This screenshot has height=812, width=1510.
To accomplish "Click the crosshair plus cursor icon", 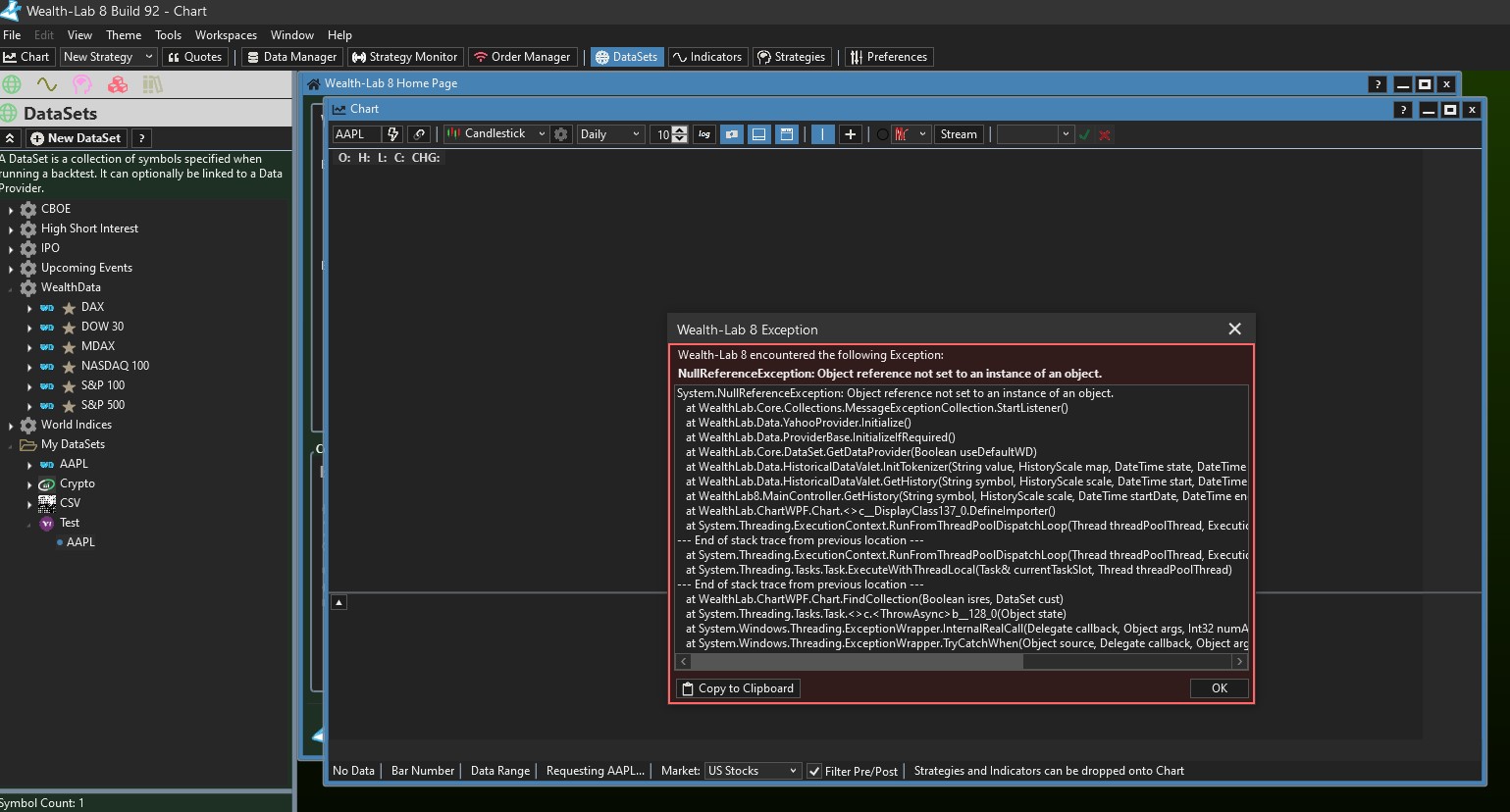I will click(x=851, y=134).
